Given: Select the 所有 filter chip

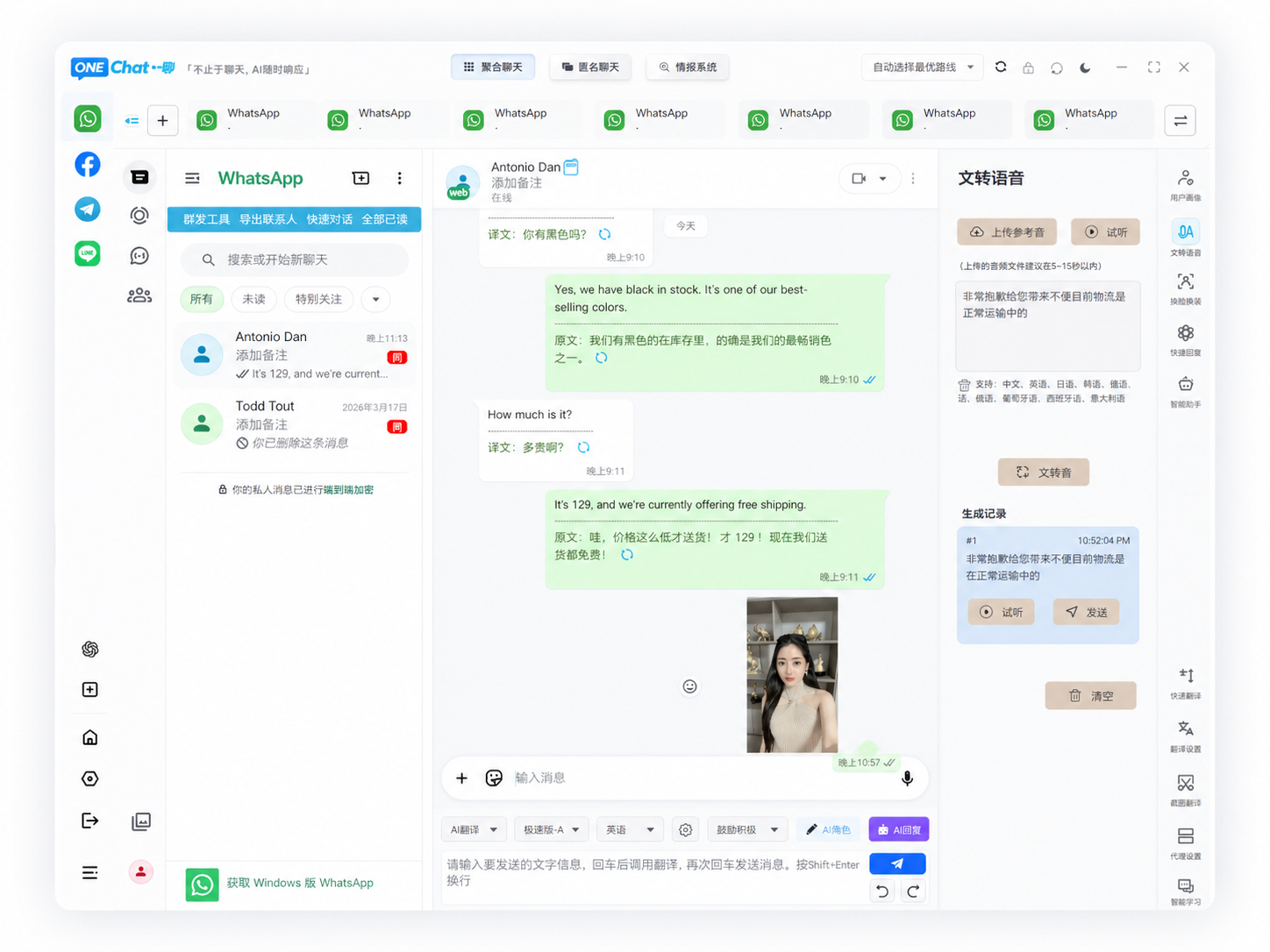Looking at the screenshot, I should coord(202,299).
